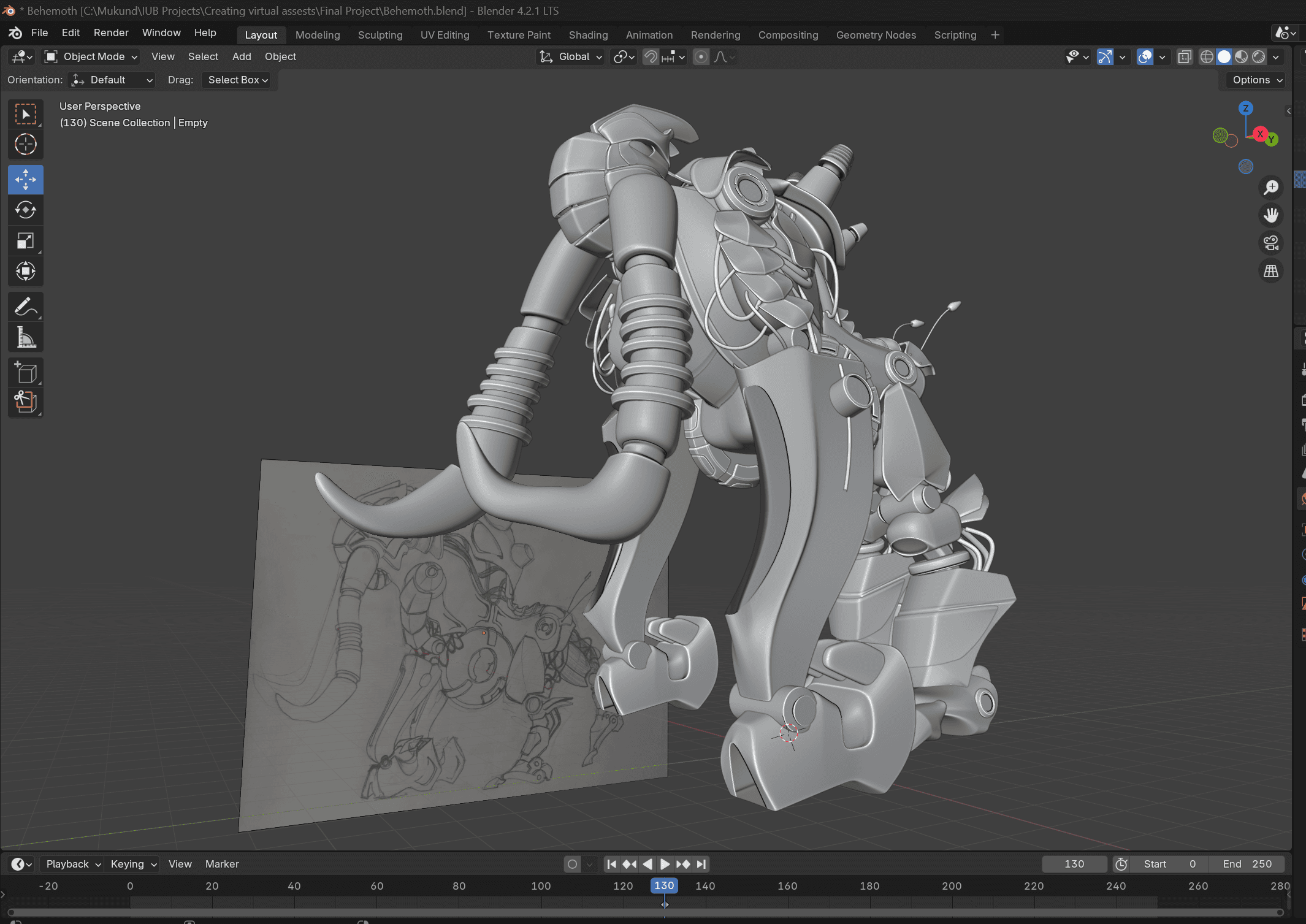This screenshot has height=924, width=1306.
Task: Open the Render menu
Action: (x=111, y=33)
